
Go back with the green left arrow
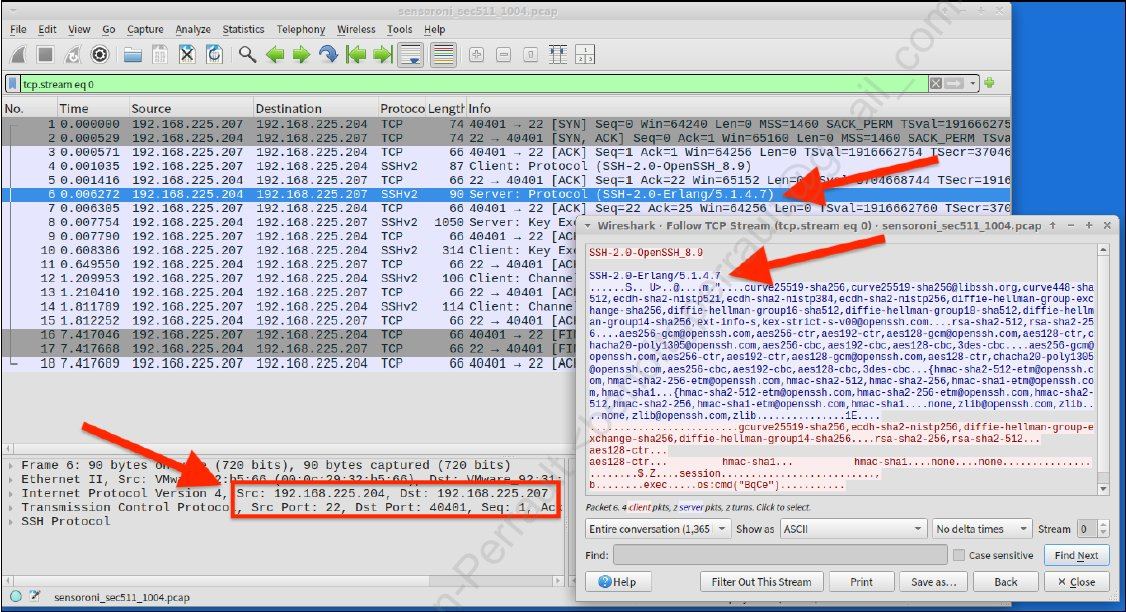[275, 55]
